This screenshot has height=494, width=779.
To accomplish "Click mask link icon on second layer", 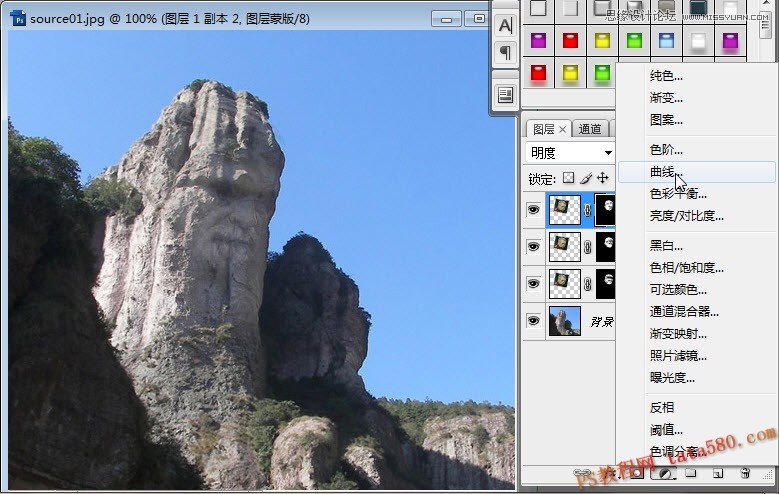I will [587, 247].
